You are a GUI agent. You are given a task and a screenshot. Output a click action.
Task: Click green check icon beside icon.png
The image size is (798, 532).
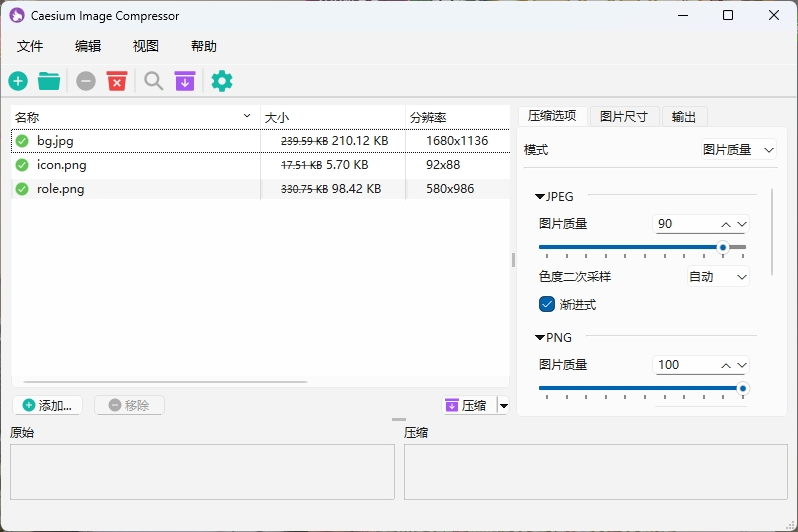[x=22, y=165]
